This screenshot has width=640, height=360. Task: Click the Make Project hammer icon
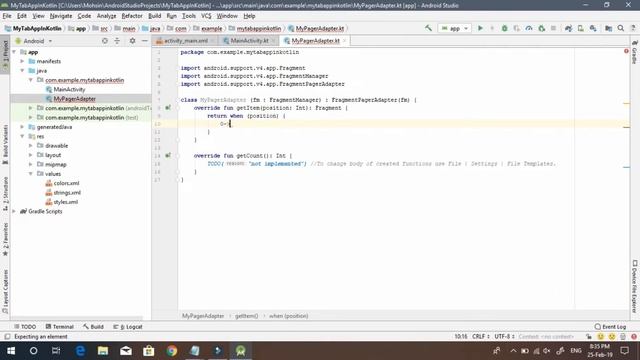tap(428, 28)
